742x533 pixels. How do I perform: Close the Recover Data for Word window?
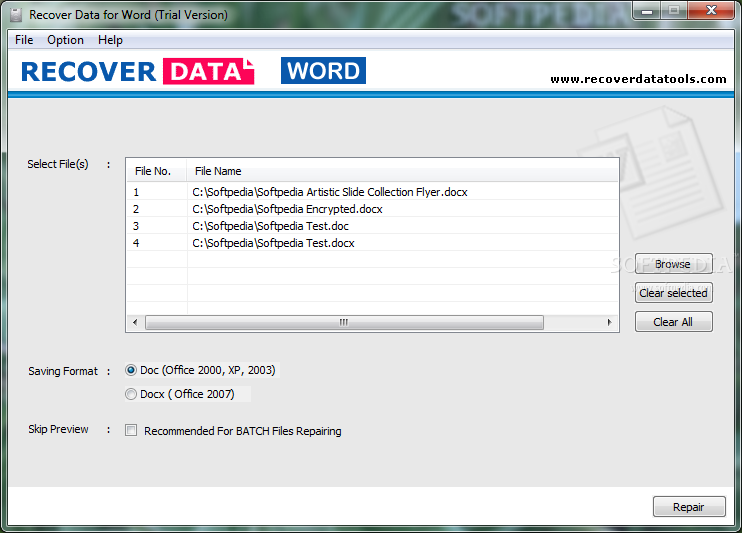pyautogui.click(x=711, y=10)
